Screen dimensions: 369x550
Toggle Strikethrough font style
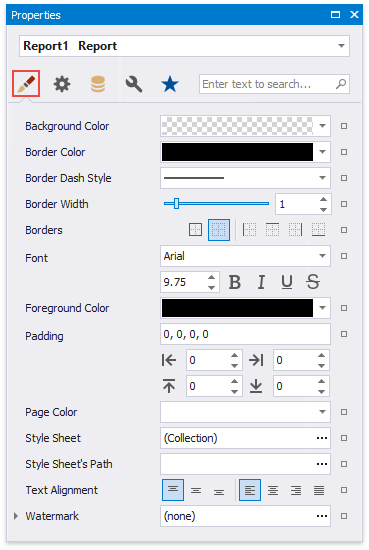click(x=313, y=282)
